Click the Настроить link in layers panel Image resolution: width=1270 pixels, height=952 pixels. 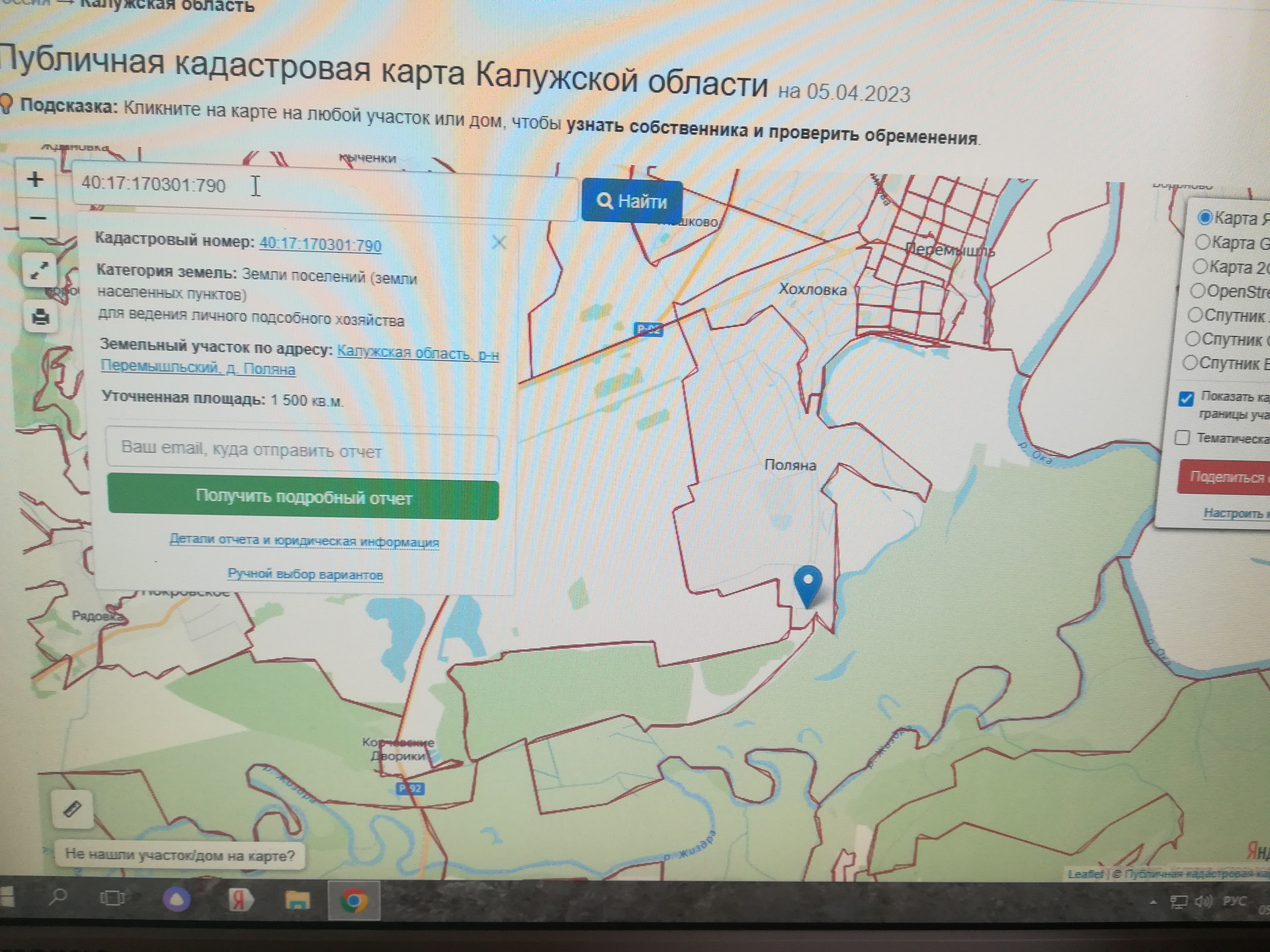(x=1233, y=513)
